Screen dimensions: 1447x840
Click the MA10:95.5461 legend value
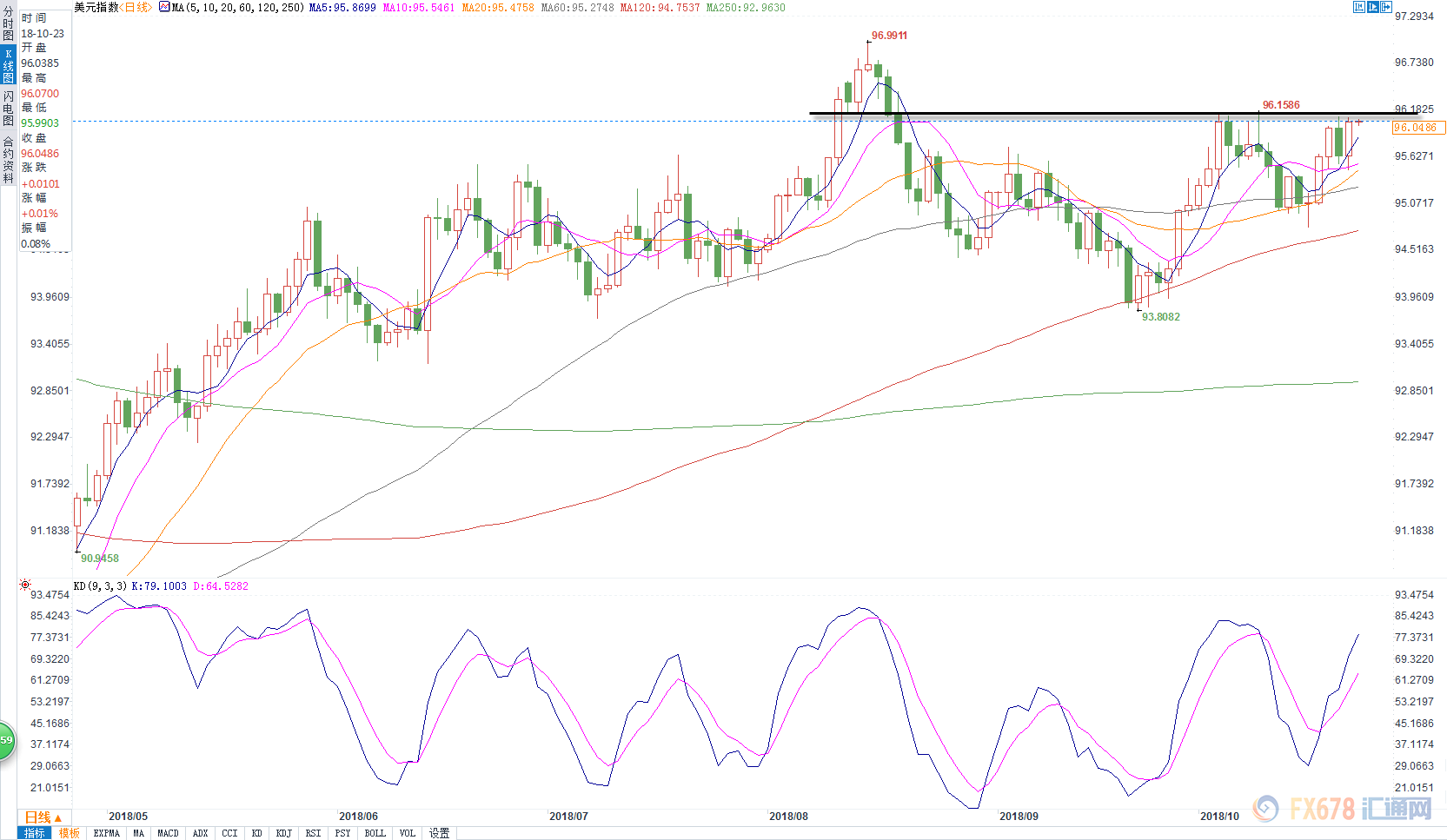419,7
